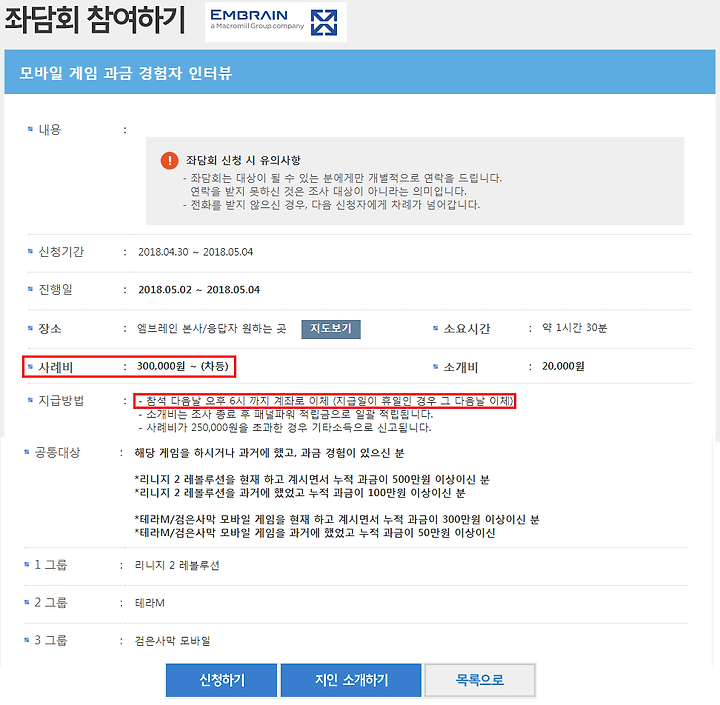Click group 2 value 테라M
The image size is (720, 705).
[x=150, y=603]
